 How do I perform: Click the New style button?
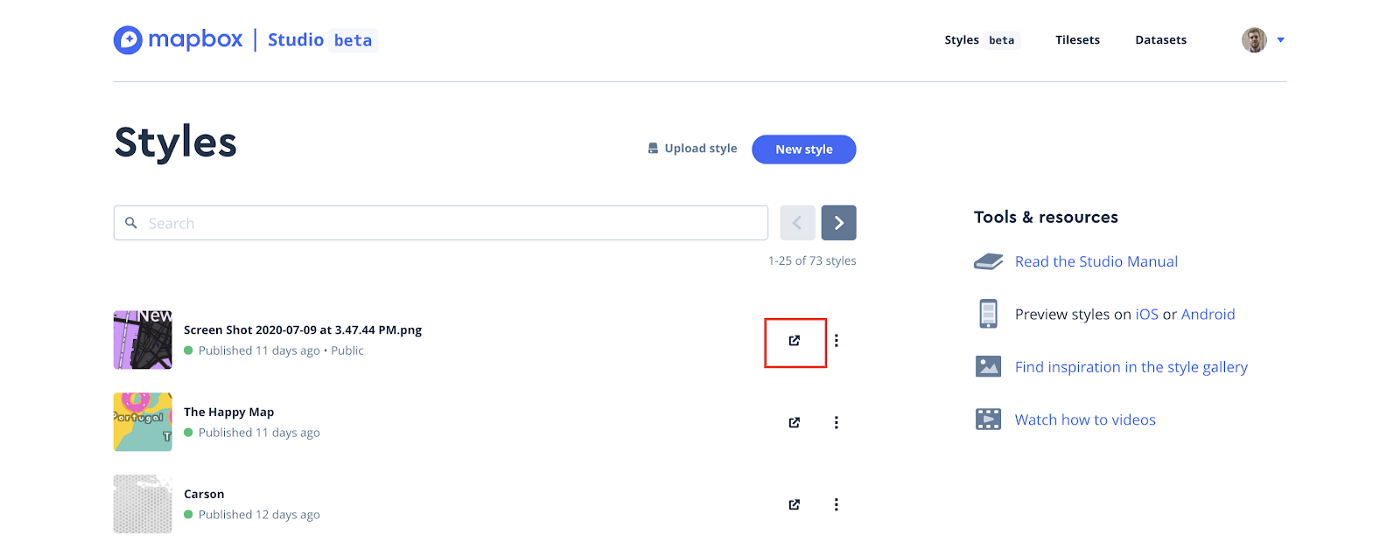804,149
